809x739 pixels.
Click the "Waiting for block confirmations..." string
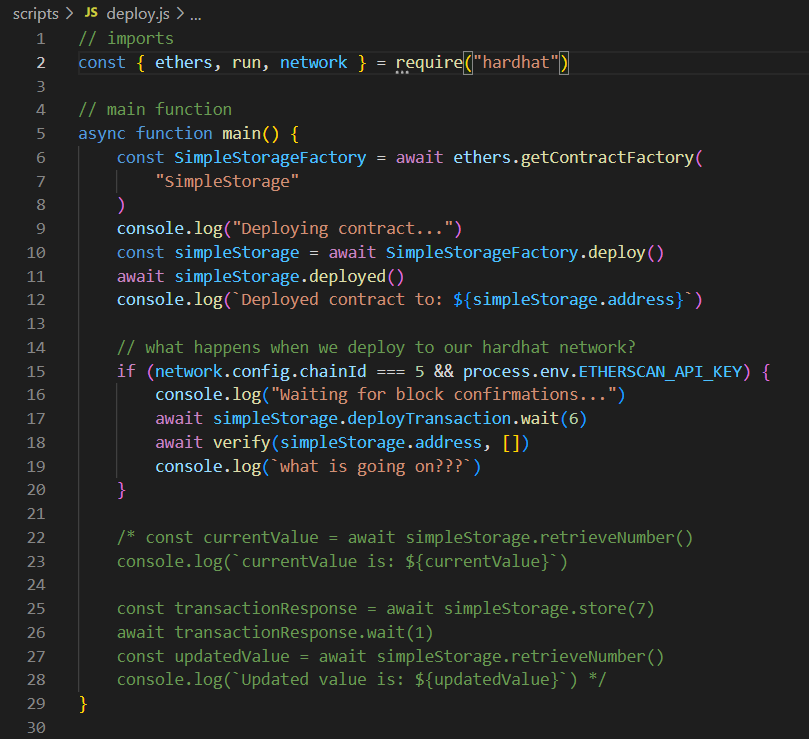pos(444,395)
